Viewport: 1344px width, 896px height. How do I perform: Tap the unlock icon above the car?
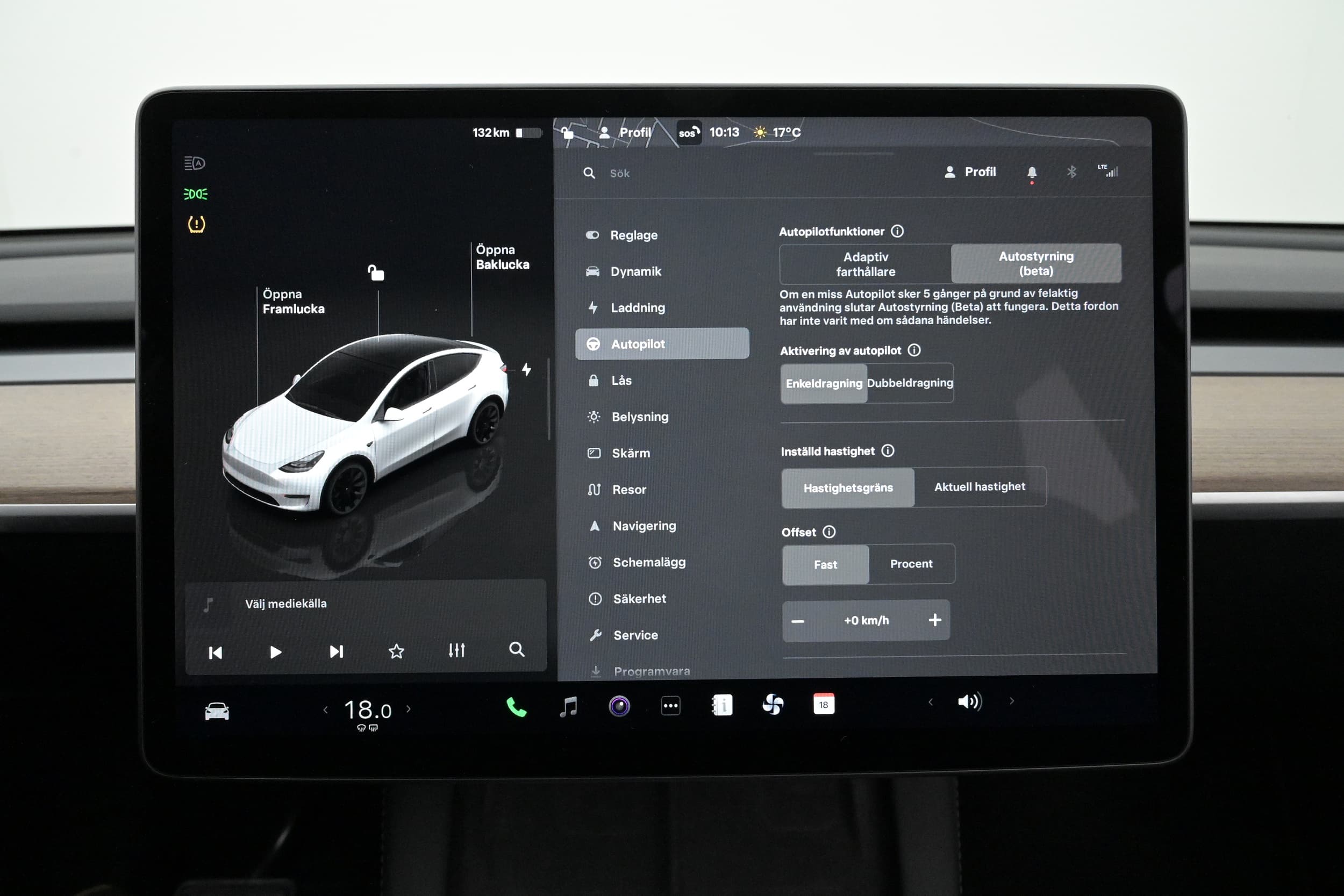376,273
